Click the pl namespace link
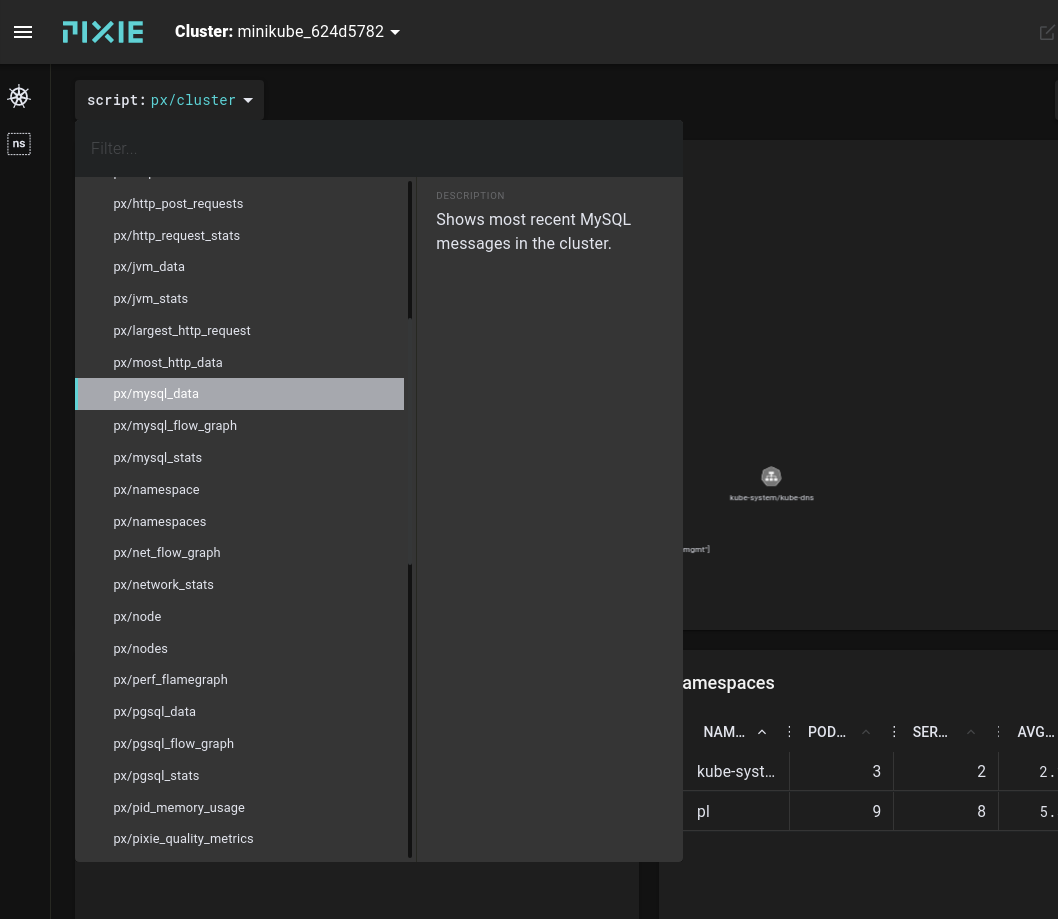This screenshot has width=1058, height=919. pyautogui.click(x=703, y=811)
